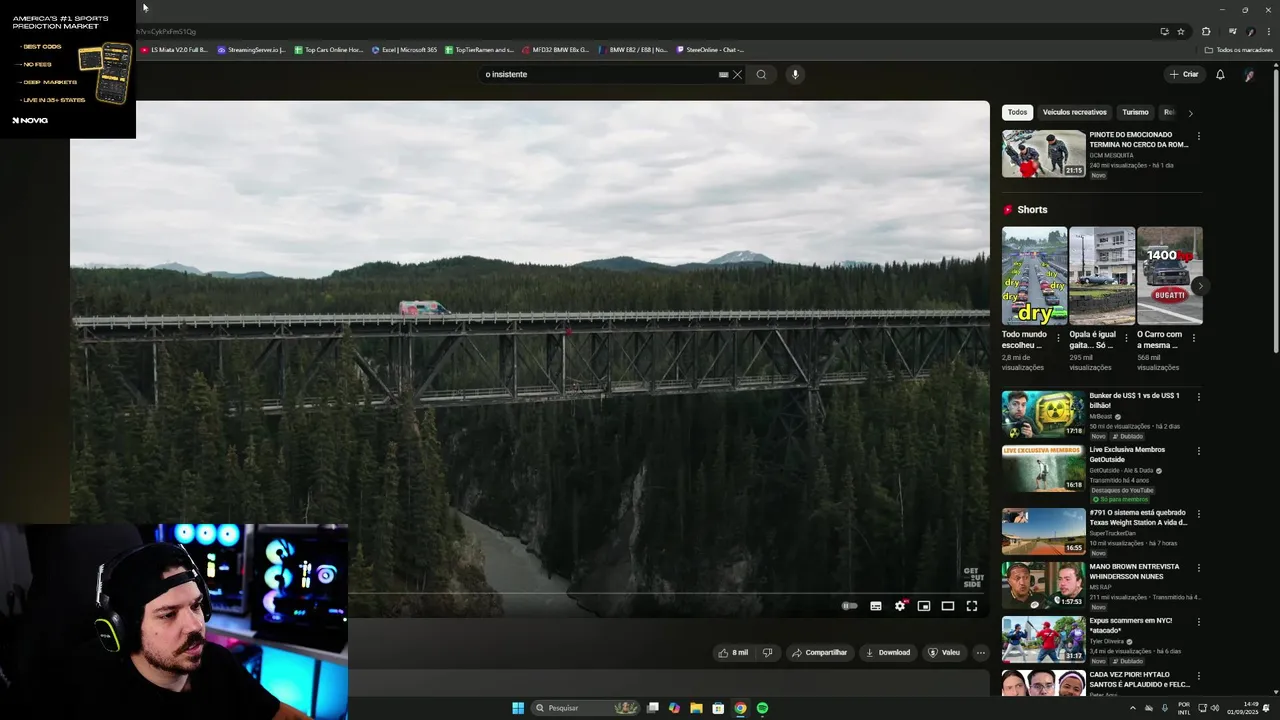The width and height of the screenshot is (1280, 720).
Task: Open options for Live Exclusiva Membros video
Action: coord(1199,451)
